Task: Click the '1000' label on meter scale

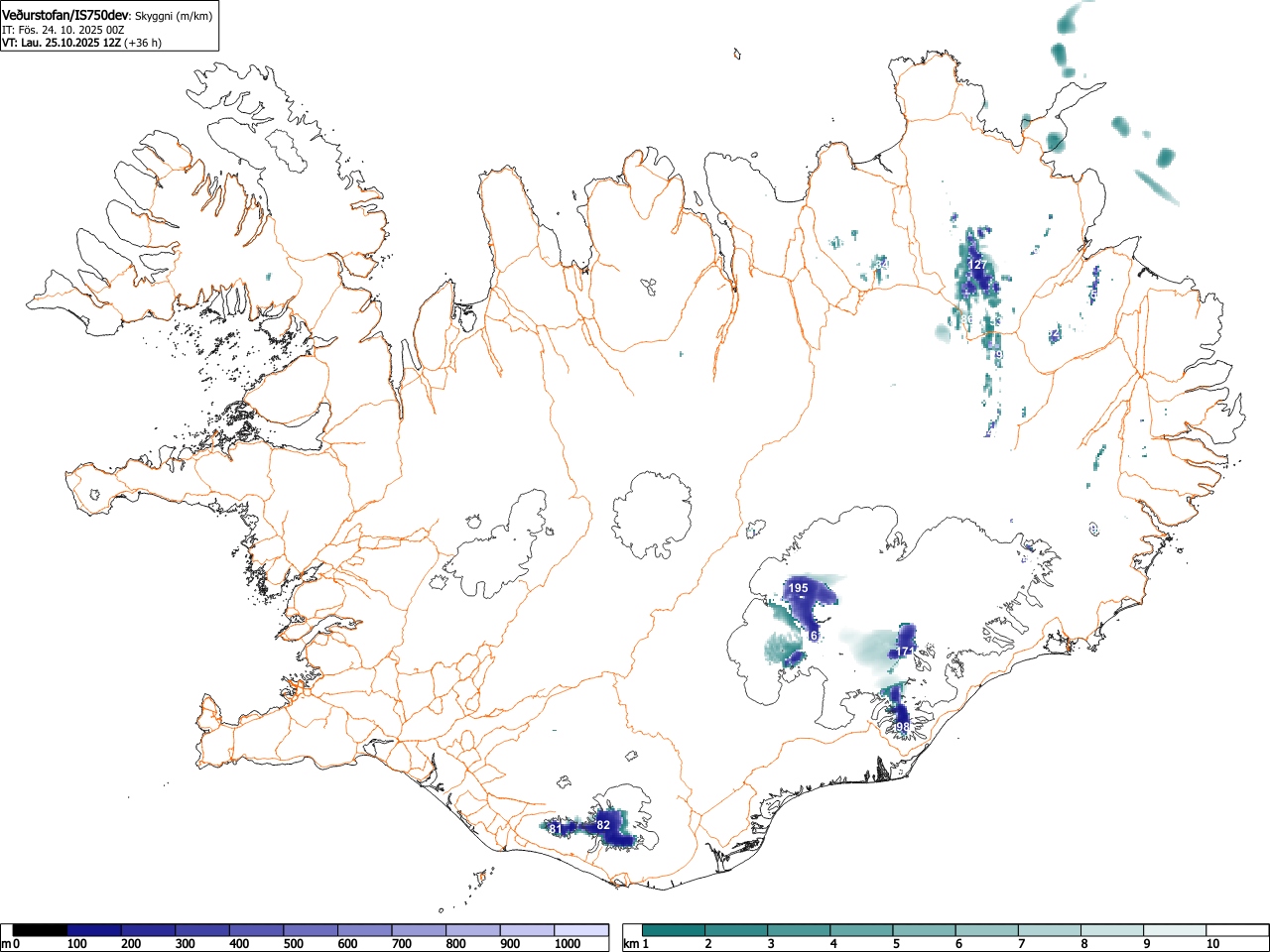Action: (x=568, y=944)
